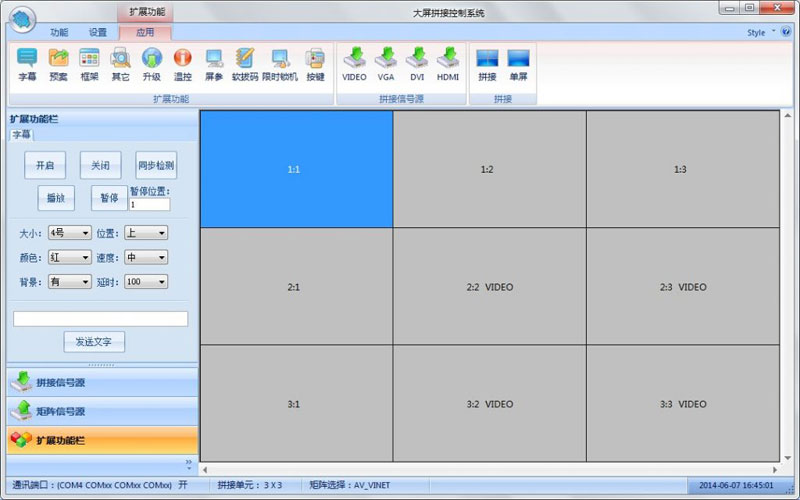The height and width of the screenshot is (500, 800).
Task: Open the 大小 size dropdown
Action: [x=70, y=233]
